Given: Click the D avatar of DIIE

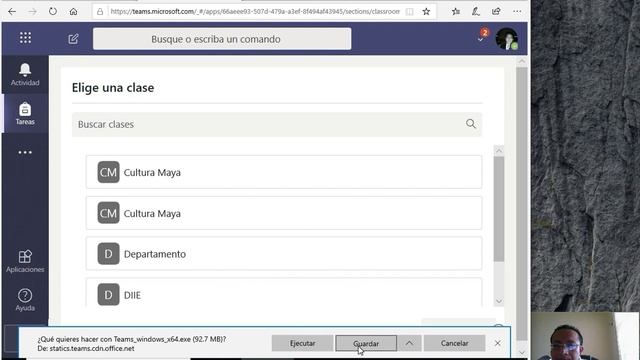Looking at the screenshot, I should pyautogui.click(x=108, y=295).
